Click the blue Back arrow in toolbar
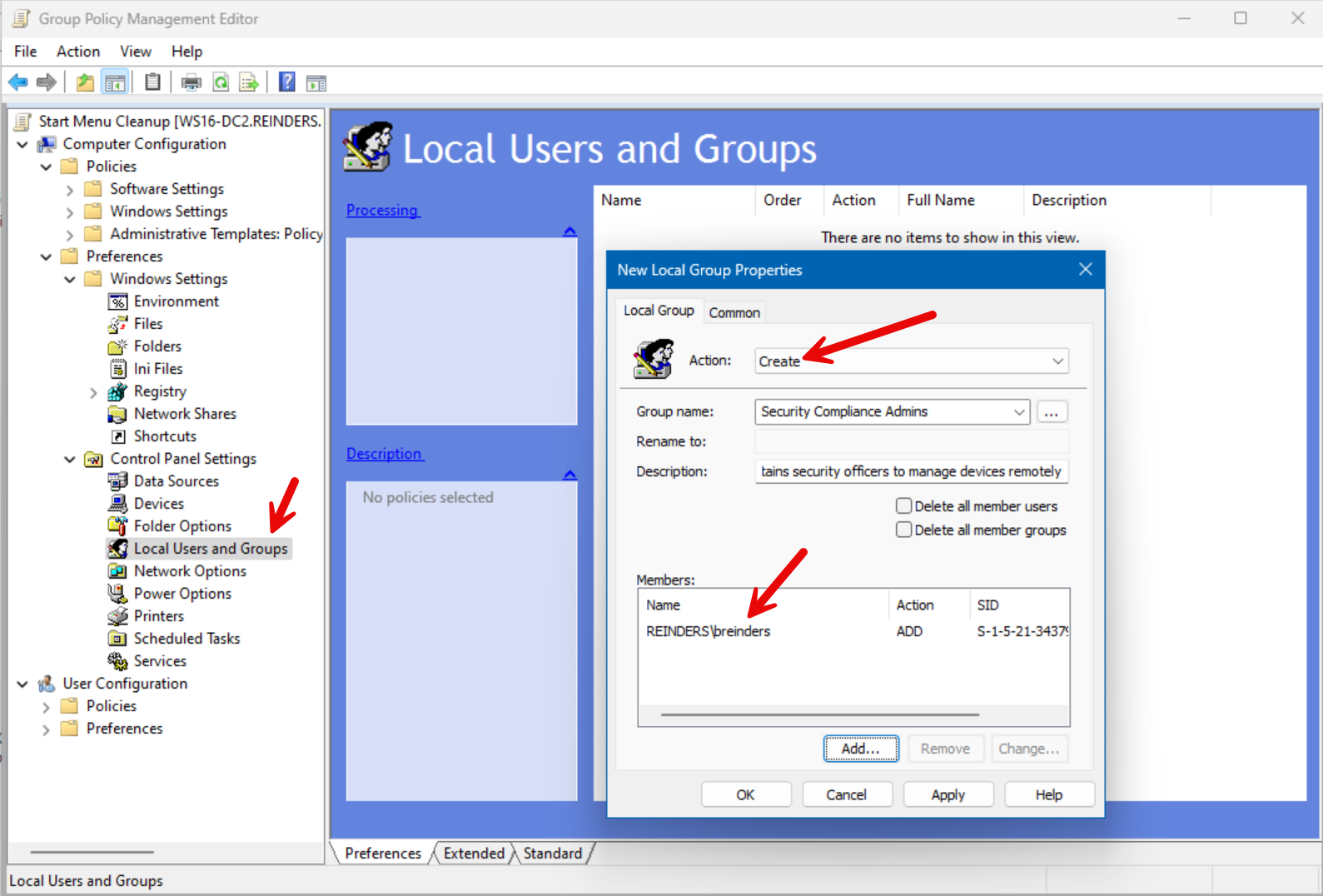 coord(17,82)
